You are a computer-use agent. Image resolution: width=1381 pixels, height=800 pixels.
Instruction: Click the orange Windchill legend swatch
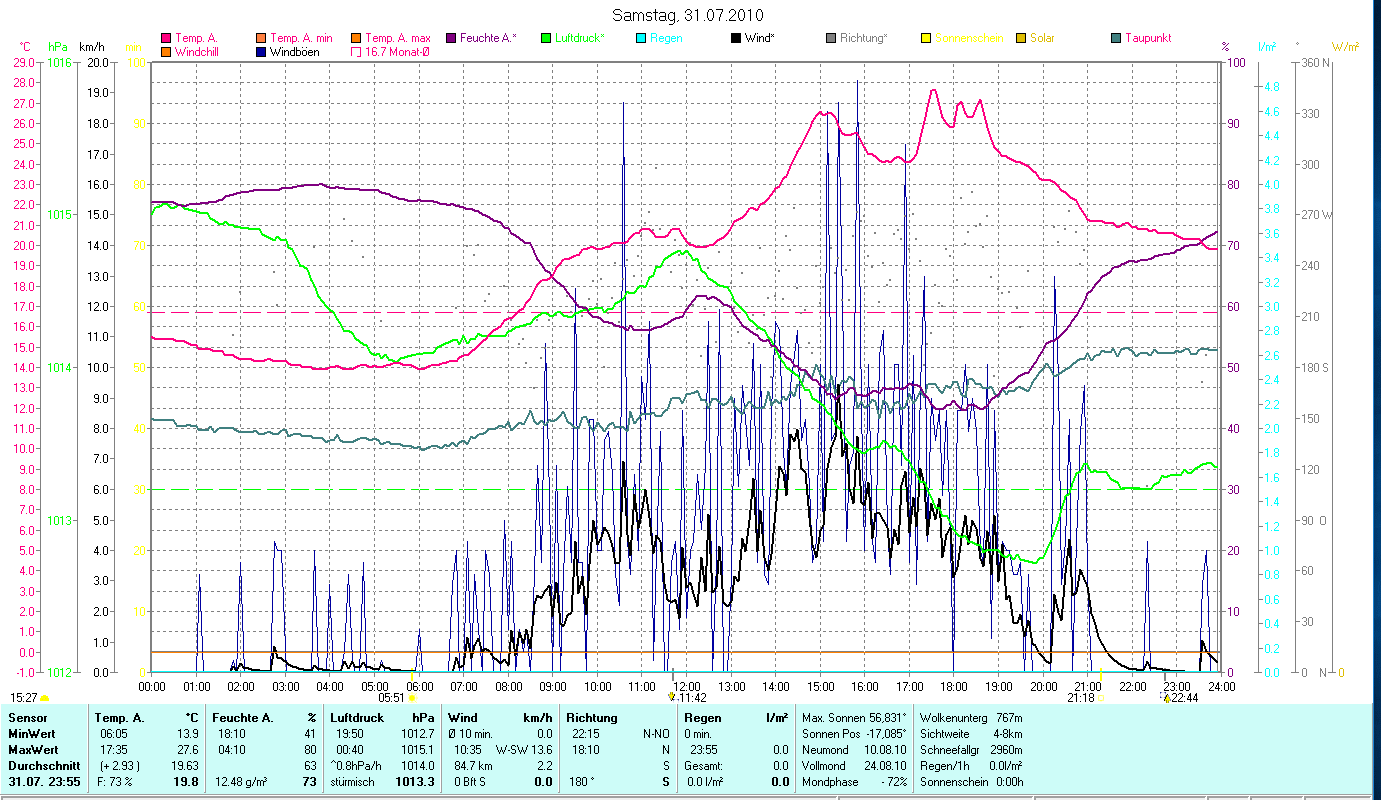click(x=166, y=51)
